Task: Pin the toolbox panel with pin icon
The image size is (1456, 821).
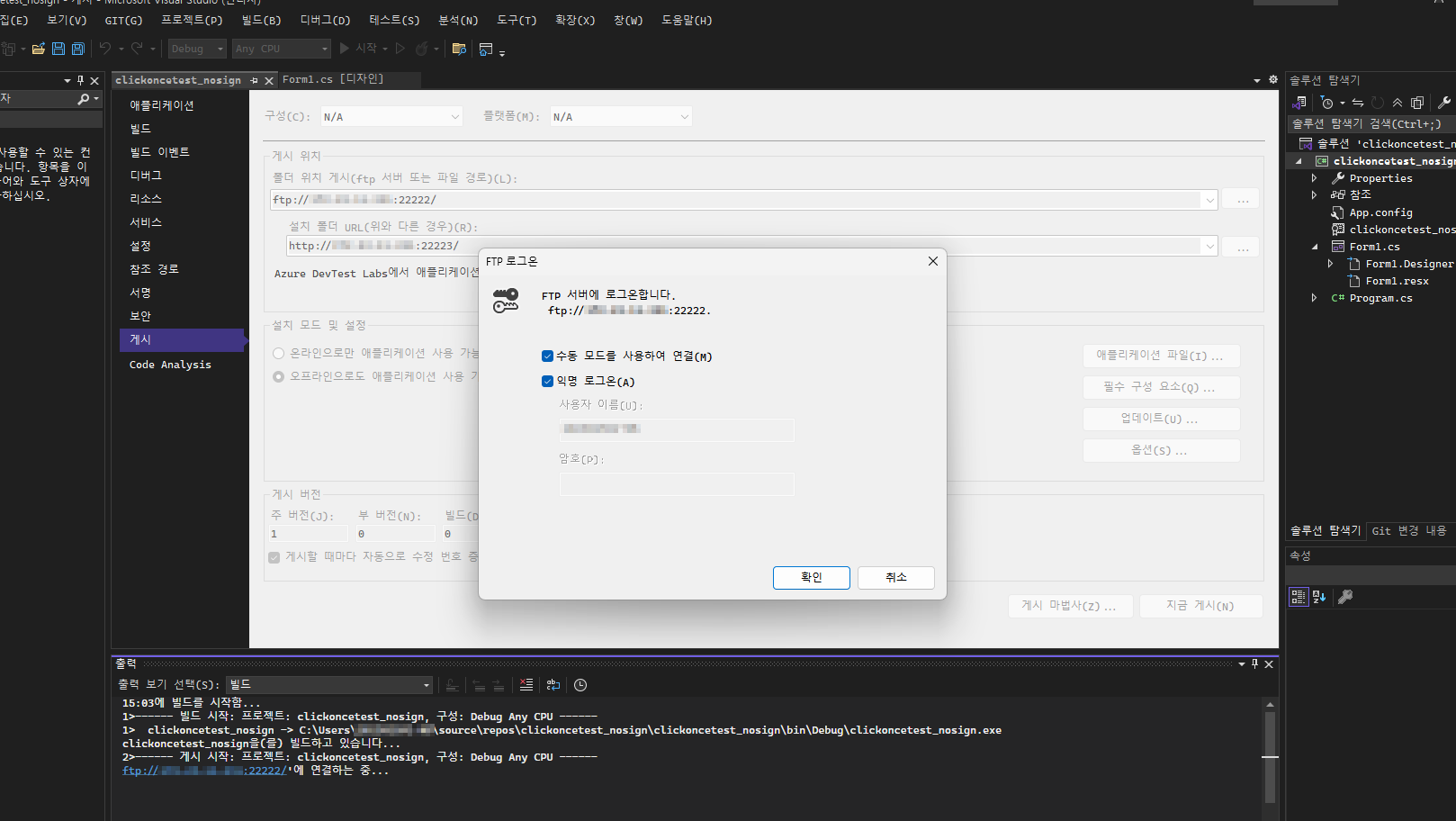Action: tap(80, 80)
